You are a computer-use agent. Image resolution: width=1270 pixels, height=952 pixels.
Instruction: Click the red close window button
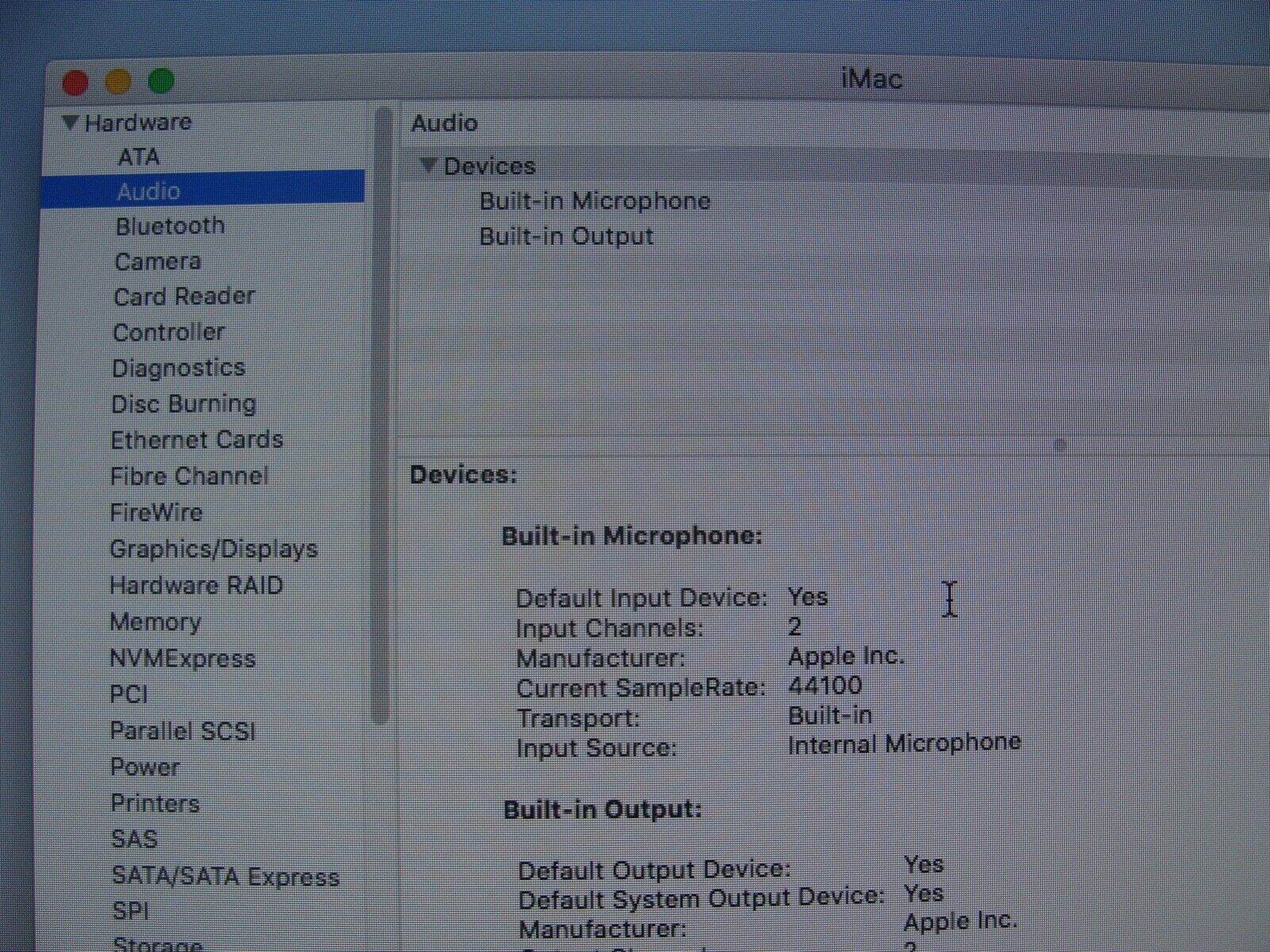coord(75,83)
